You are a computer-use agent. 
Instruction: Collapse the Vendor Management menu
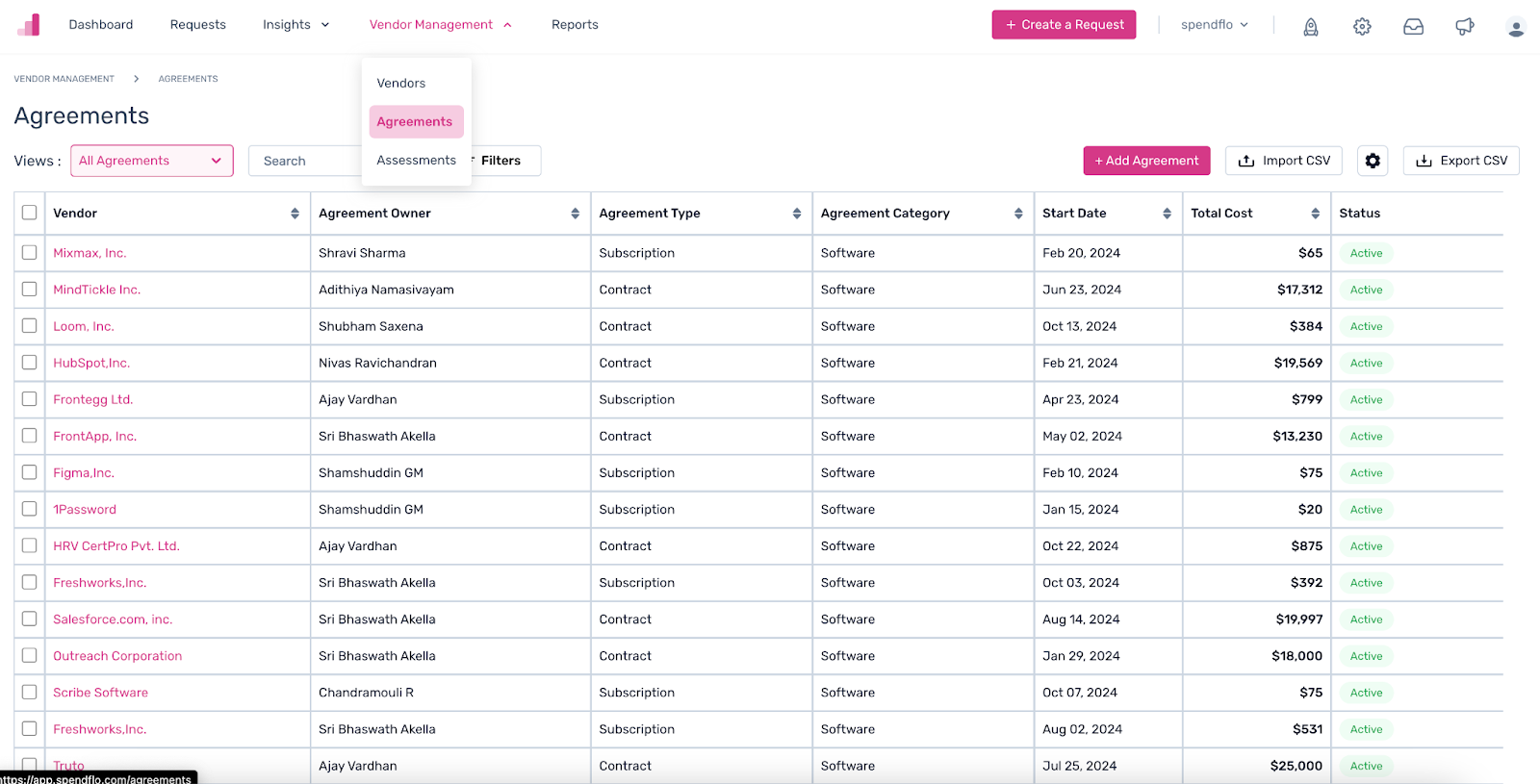coord(441,25)
